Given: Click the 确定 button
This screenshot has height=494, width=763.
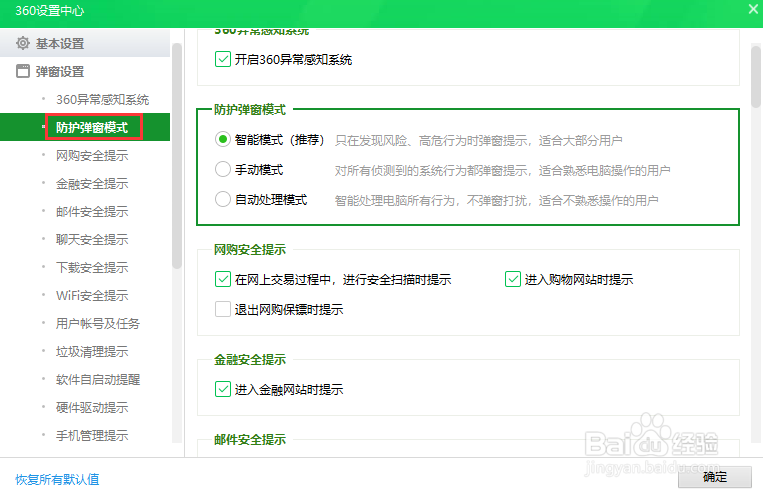Looking at the screenshot, I should pos(715,477).
